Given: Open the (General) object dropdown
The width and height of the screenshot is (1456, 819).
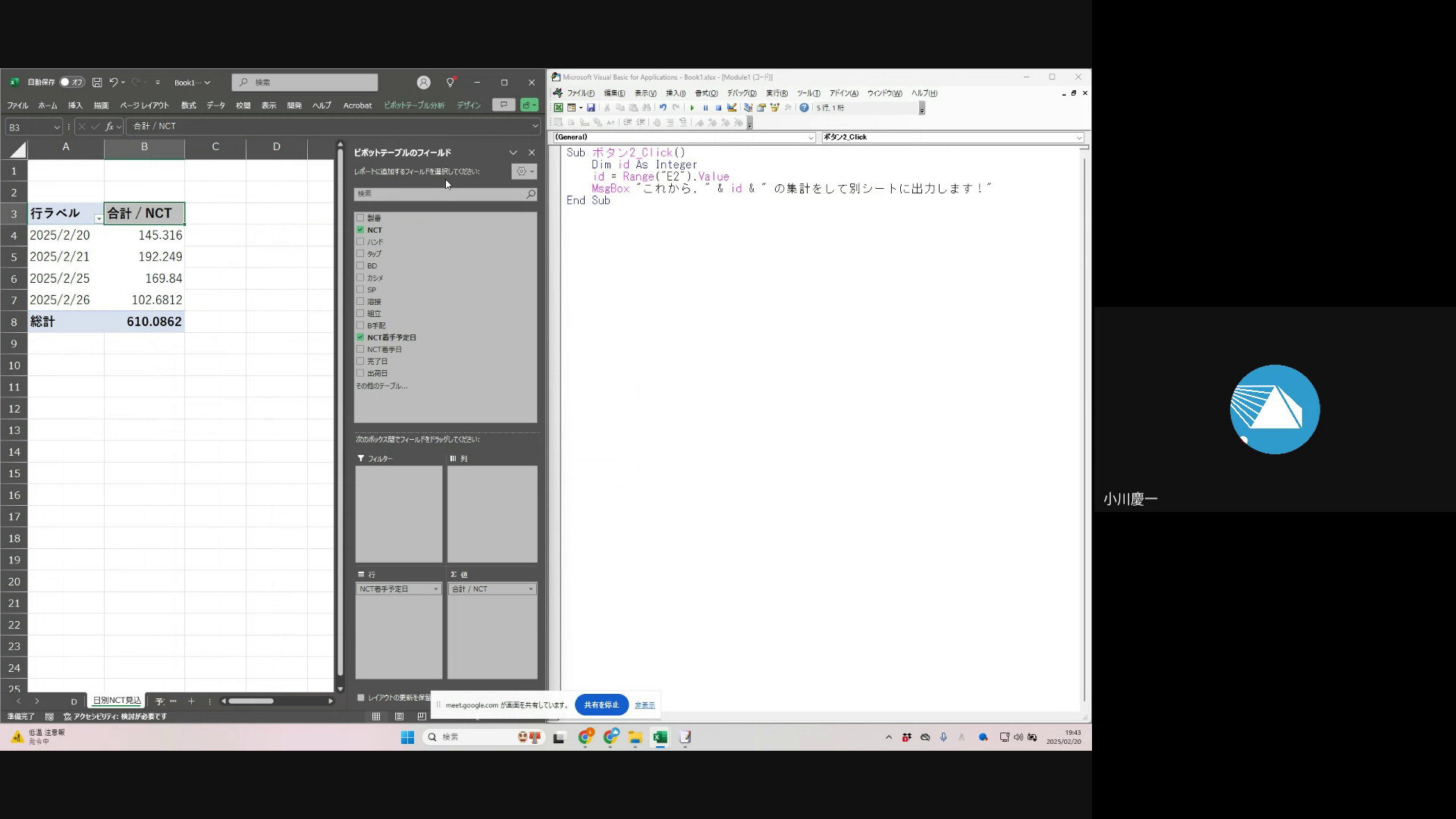Looking at the screenshot, I should tap(810, 137).
